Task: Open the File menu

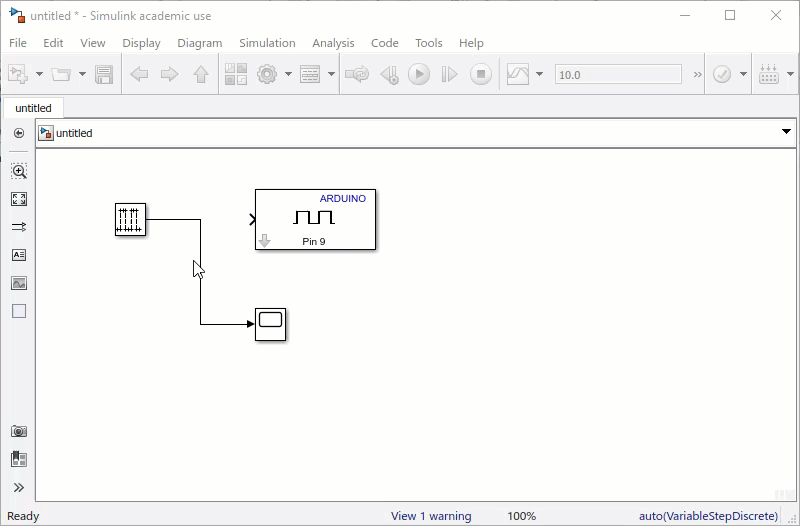Action: (x=18, y=43)
